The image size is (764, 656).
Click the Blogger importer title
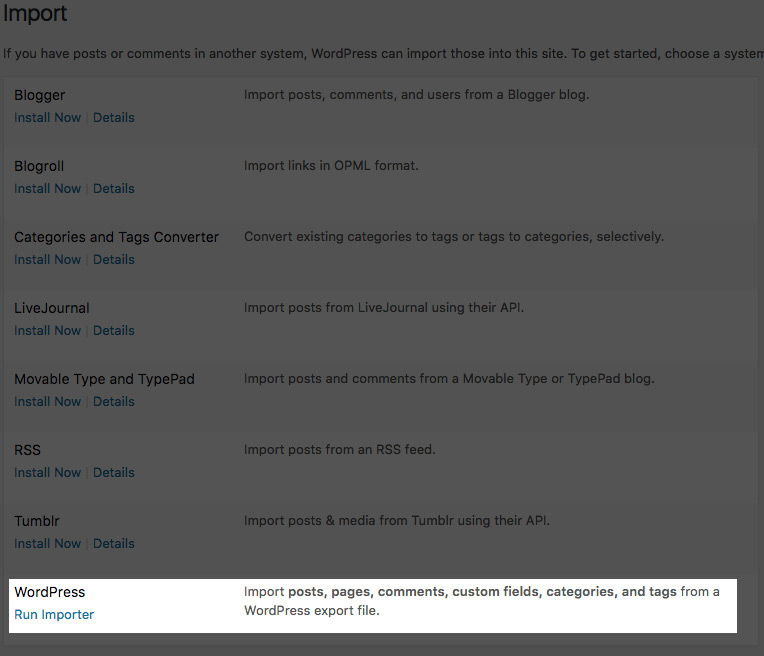[40, 95]
